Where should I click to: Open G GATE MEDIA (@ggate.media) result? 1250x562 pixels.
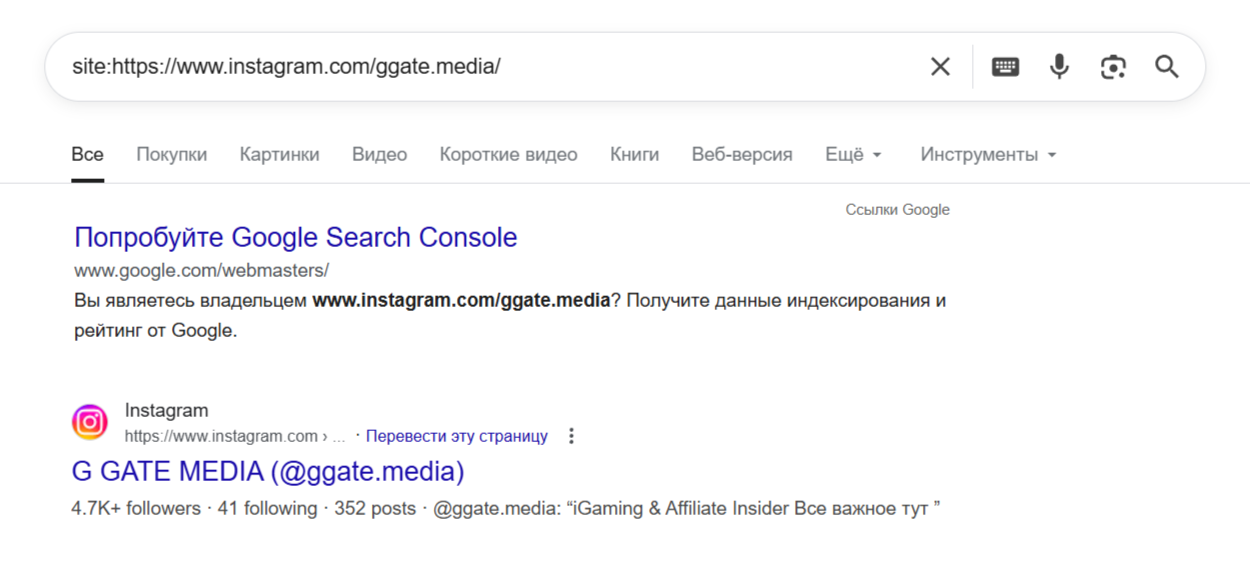pos(268,471)
